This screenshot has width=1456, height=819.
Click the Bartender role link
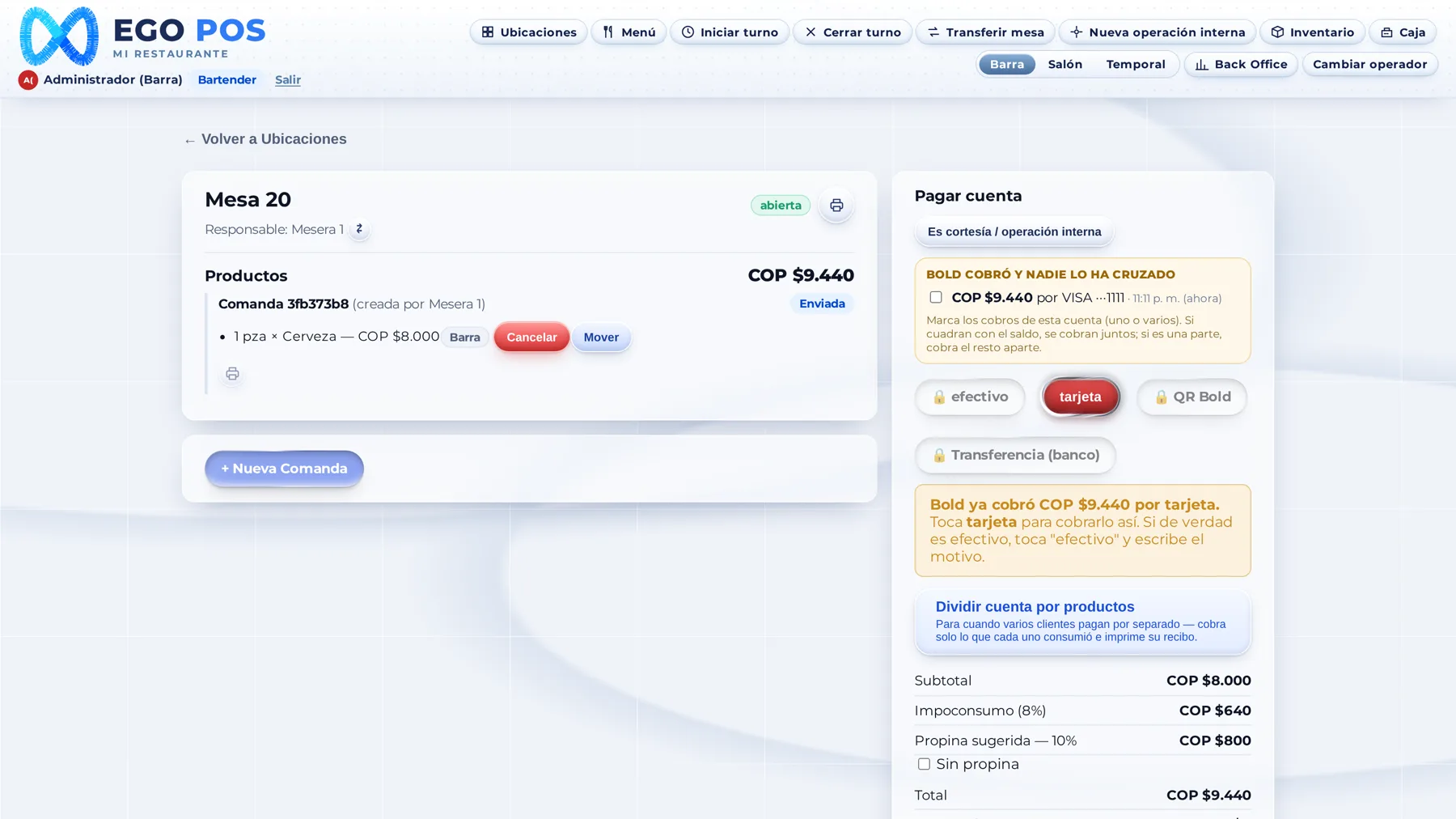pyautogui.click(x=227, y=80)
